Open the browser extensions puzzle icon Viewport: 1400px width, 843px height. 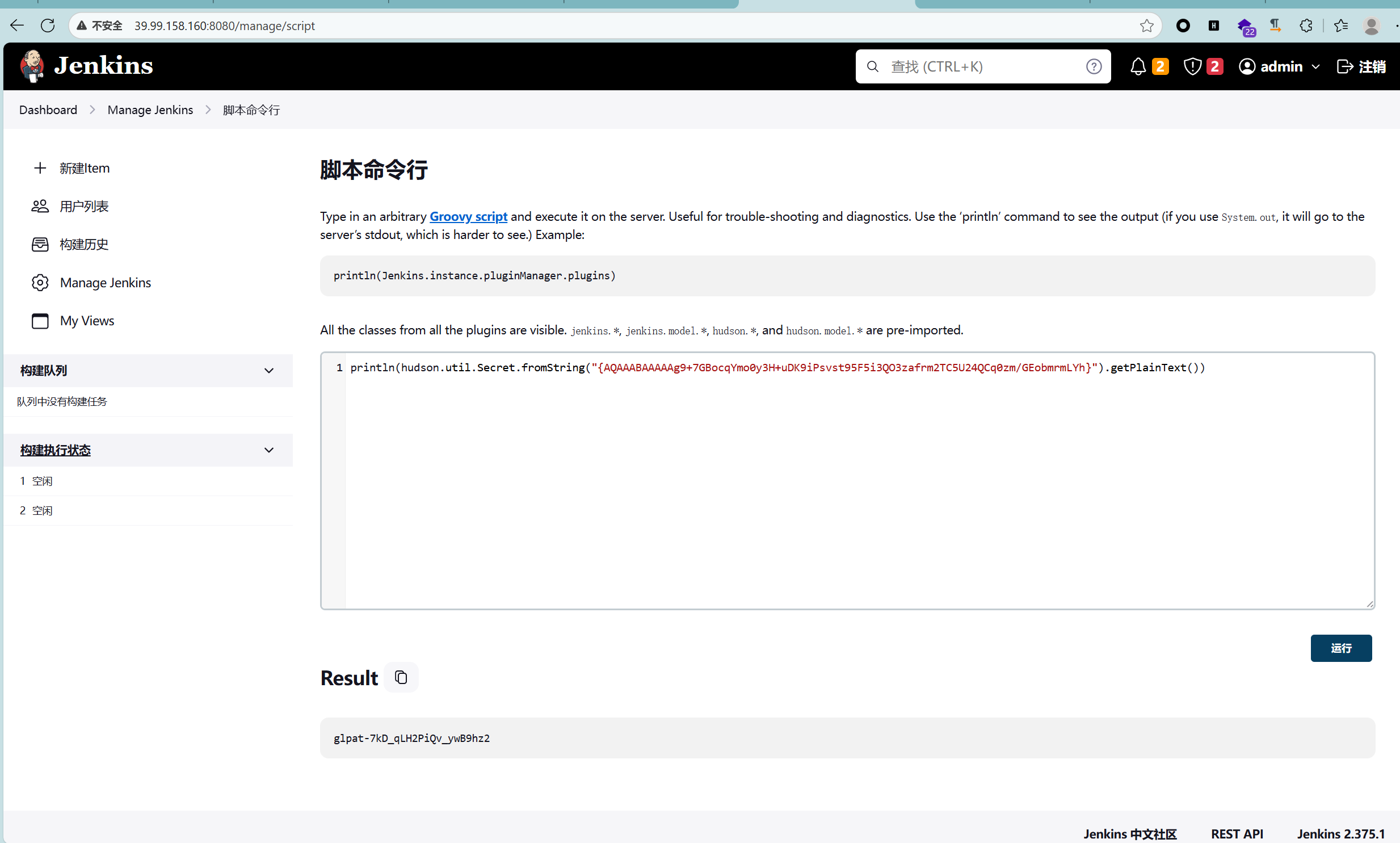click(x=1306, y=26)
